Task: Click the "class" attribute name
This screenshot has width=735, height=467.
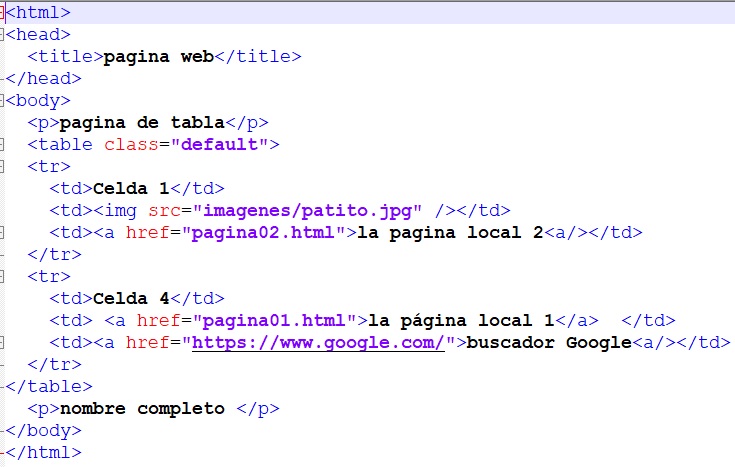Action: tap(131, 144)
